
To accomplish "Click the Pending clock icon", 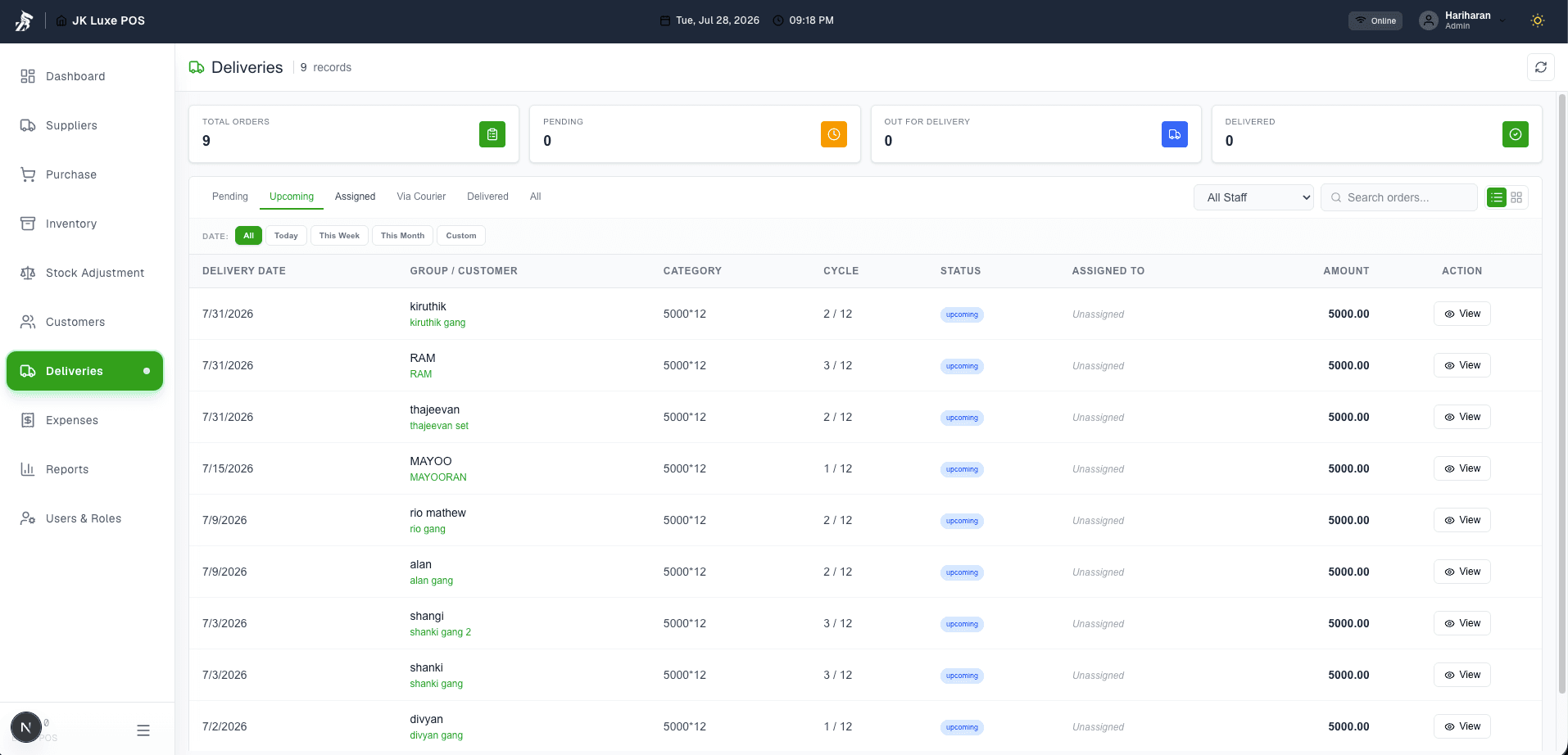I will [833, 134].
